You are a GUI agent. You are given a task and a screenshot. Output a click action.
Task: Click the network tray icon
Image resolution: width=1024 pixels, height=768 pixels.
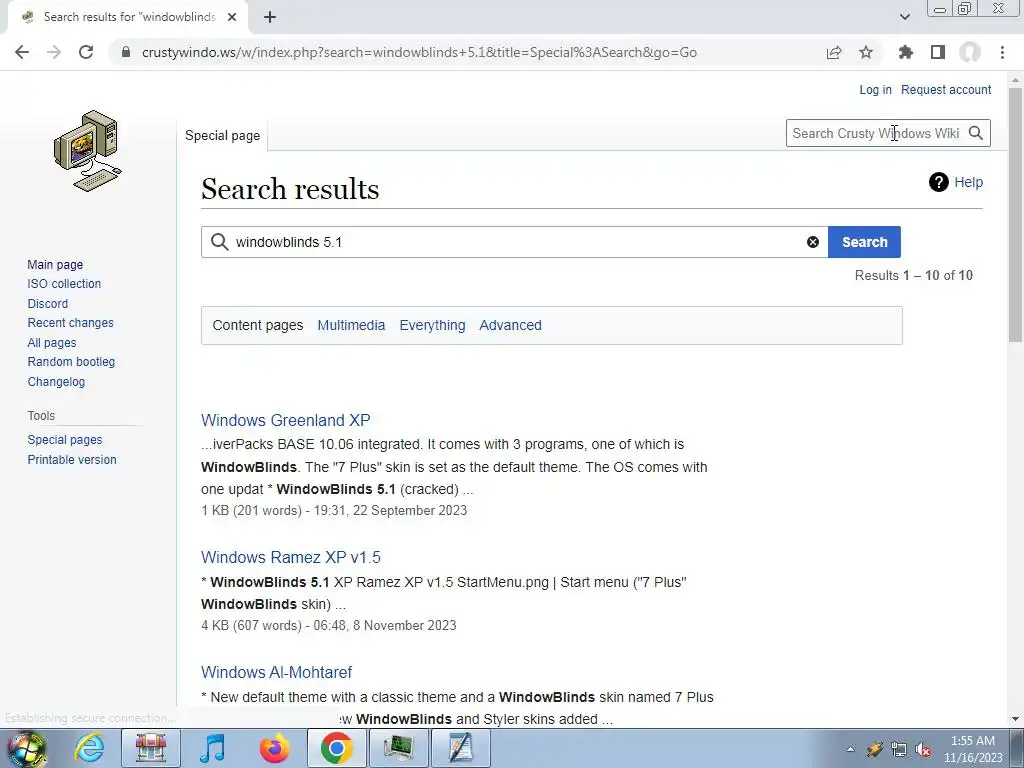pyautogui.click(x=899, y=750)
